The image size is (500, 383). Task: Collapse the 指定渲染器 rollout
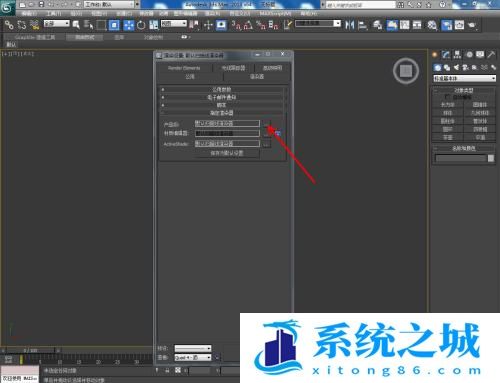point(222,113)
